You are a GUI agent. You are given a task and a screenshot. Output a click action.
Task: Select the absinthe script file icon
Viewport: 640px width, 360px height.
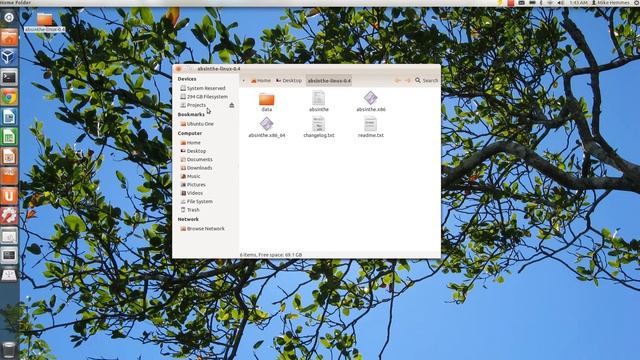pos(318,98)
